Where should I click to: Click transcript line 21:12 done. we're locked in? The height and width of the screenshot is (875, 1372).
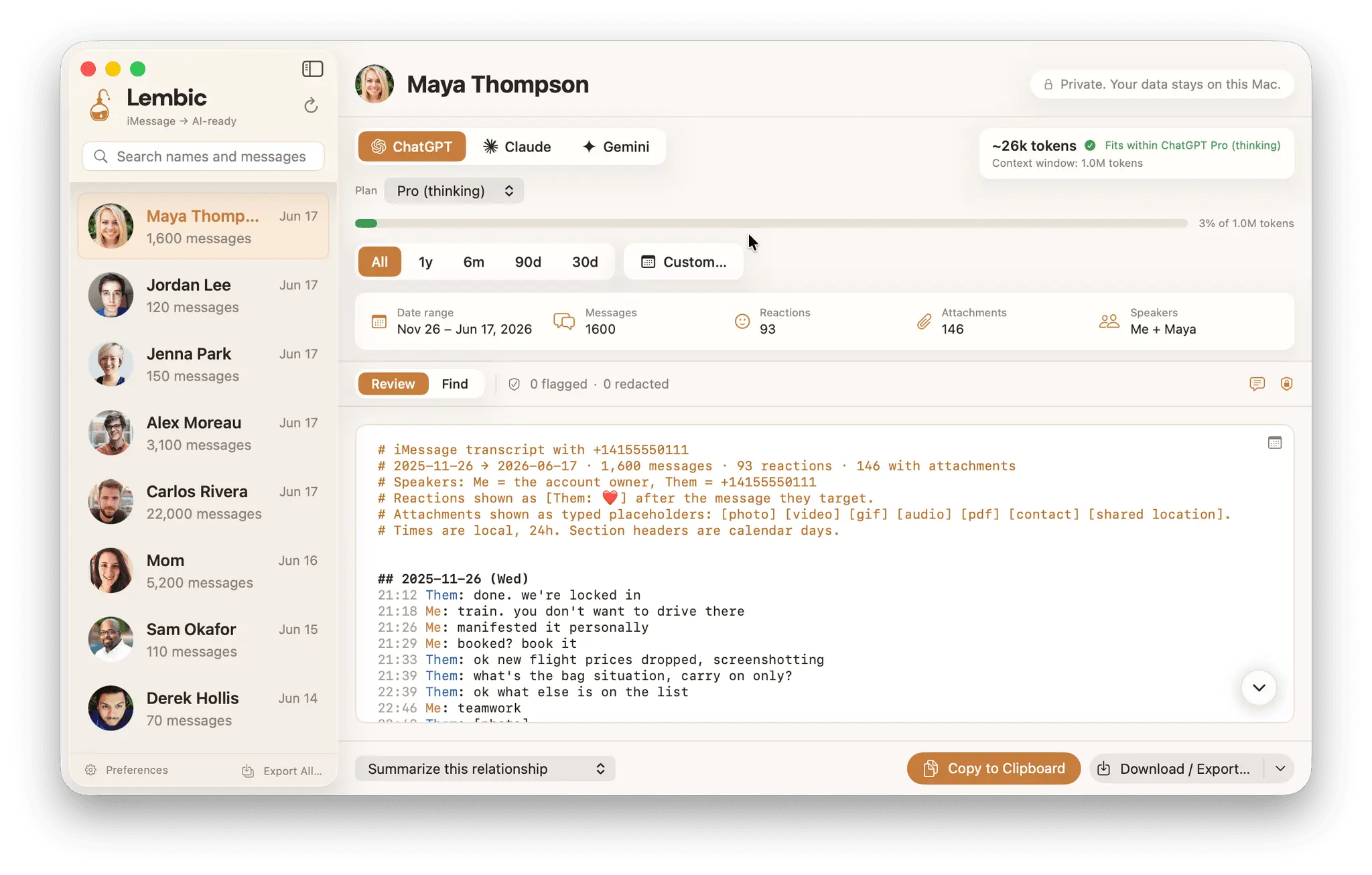[x=509, y=595]
